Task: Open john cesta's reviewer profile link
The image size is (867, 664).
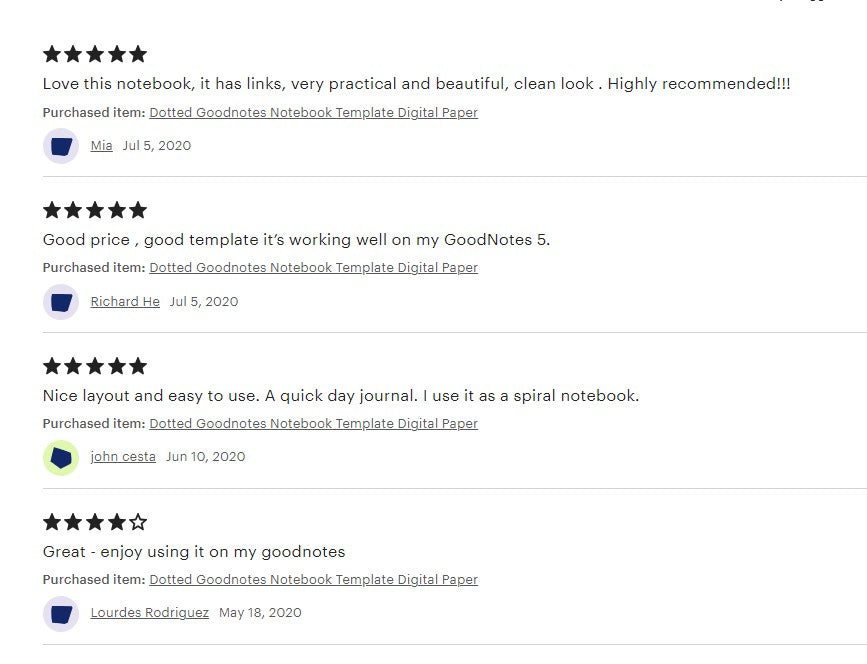Action: 123,456
